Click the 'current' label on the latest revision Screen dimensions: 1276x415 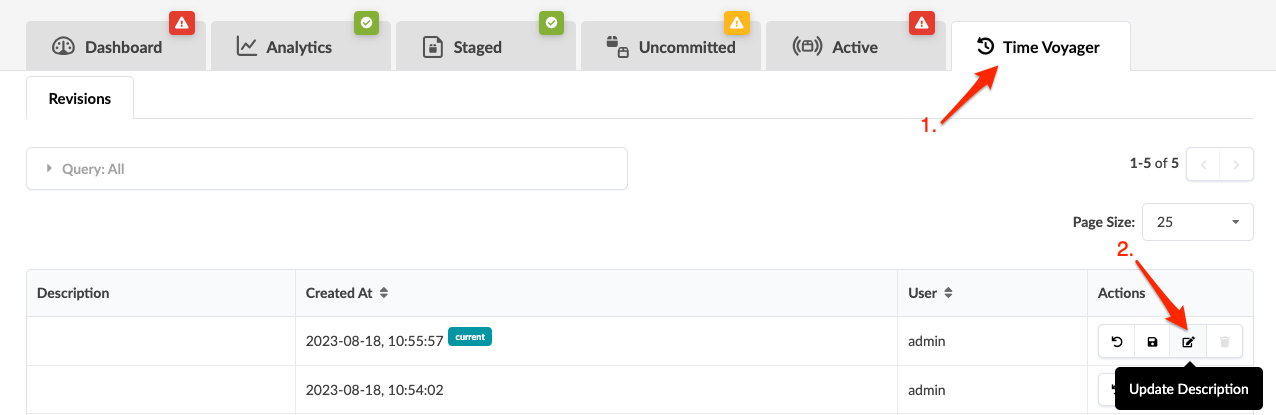pyautogui.click(x=470, y=337)
